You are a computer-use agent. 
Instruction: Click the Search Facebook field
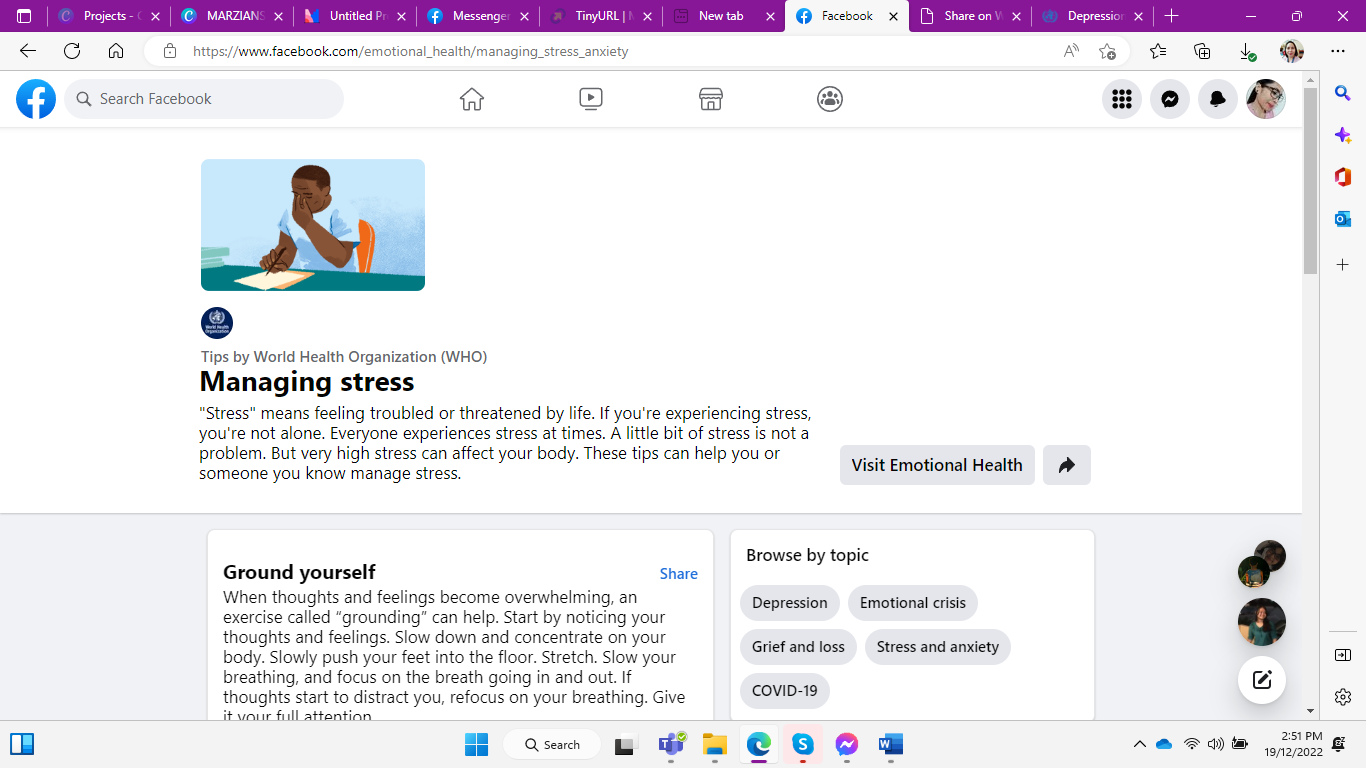pyautogui.click(x=204, y=99)
